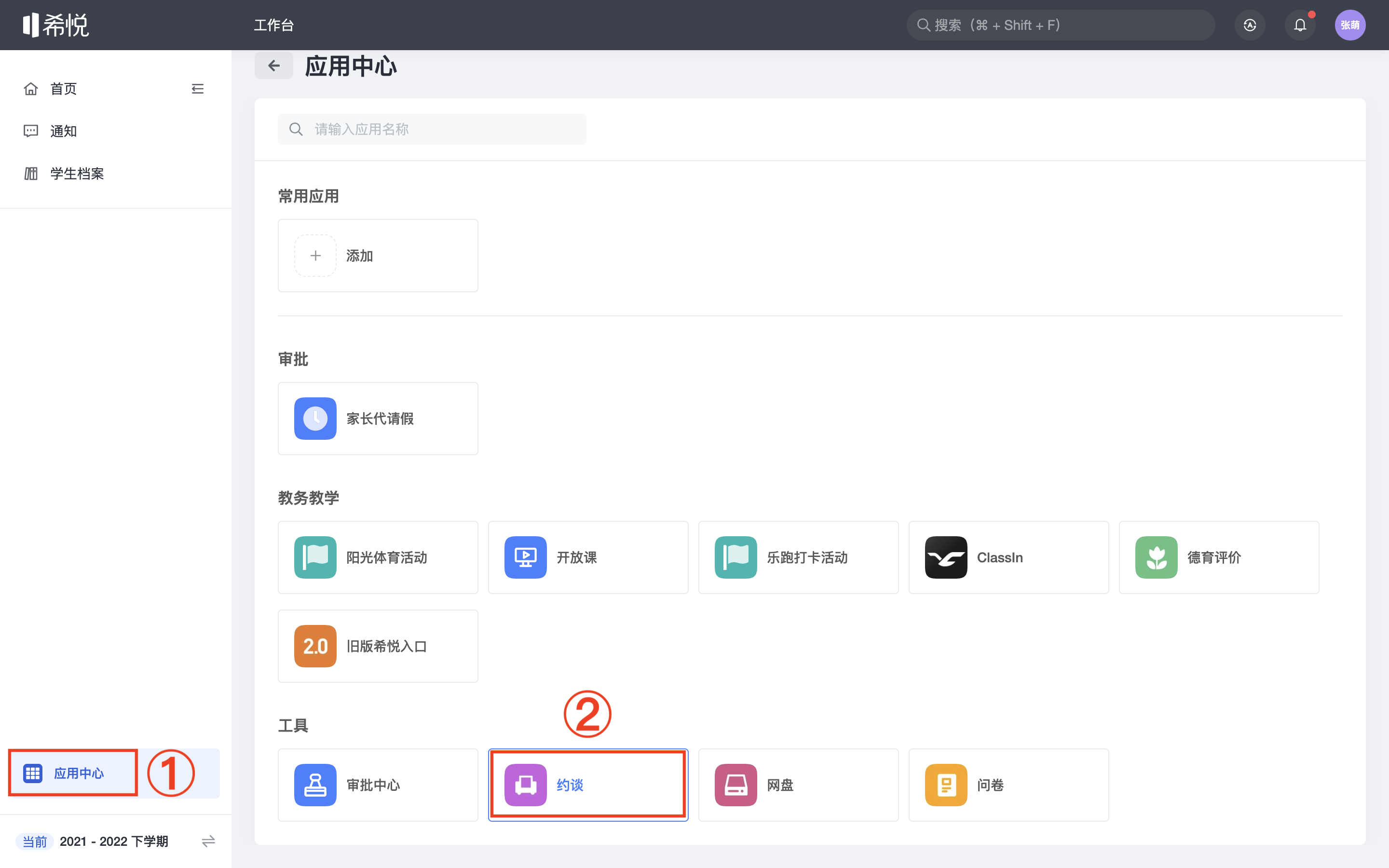Viewport: 1389px width, 868px height.
Task: Open 旧版希悦入口 by its label
Action: pyautogui.click(x=387, y=646)
